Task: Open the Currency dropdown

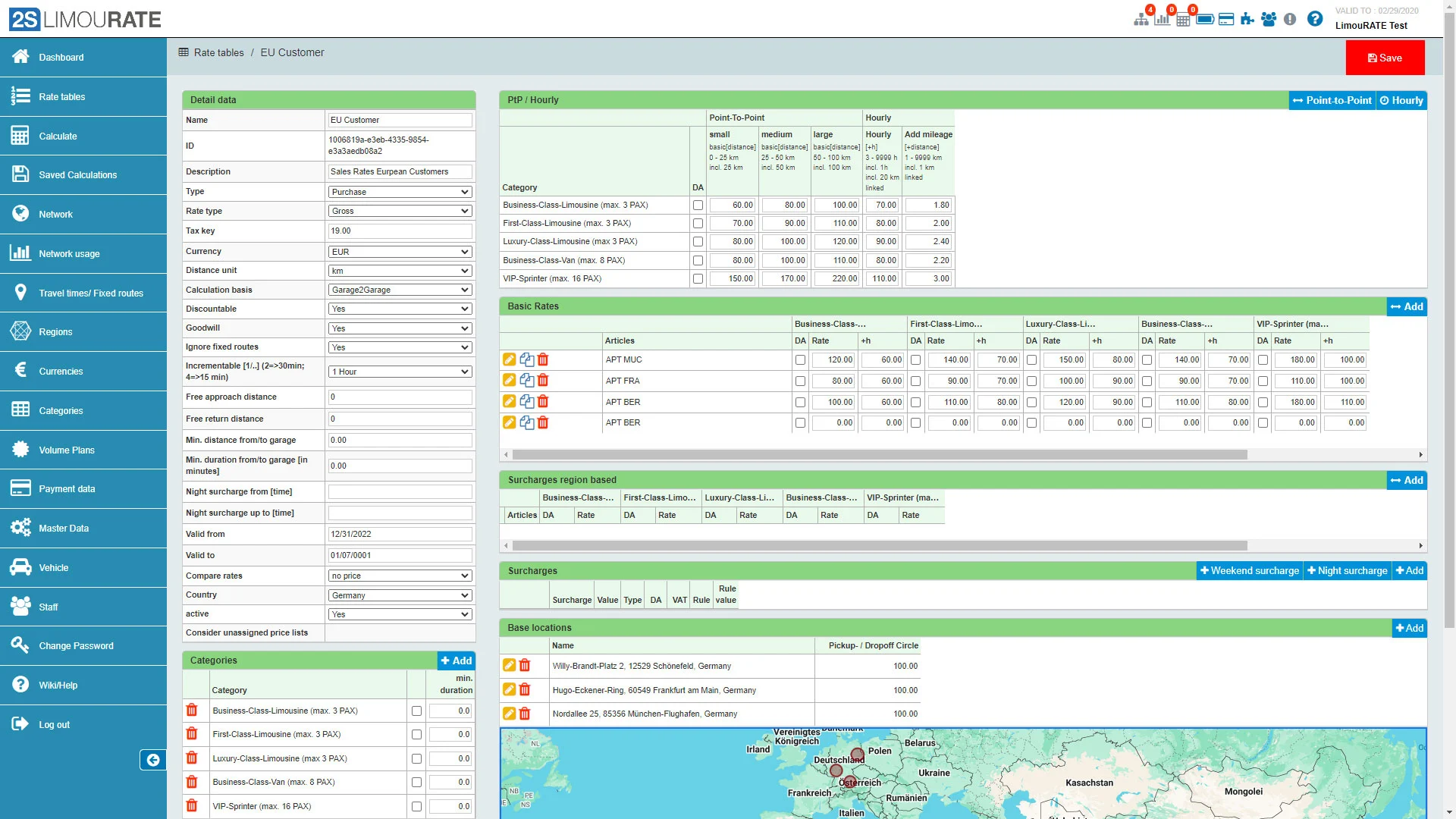Action: 400,252
